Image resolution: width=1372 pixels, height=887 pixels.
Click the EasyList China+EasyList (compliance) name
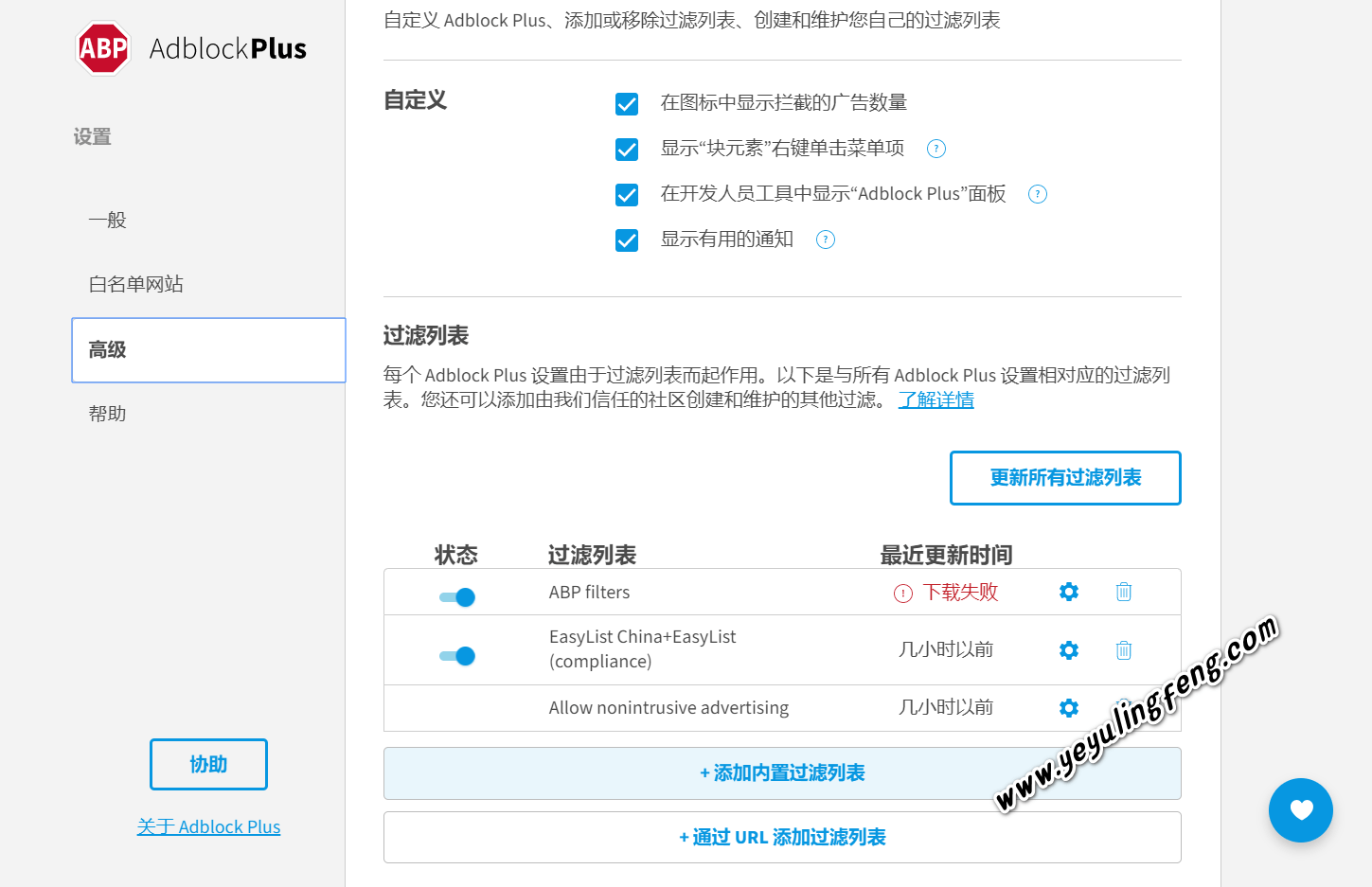pos(643,649)
